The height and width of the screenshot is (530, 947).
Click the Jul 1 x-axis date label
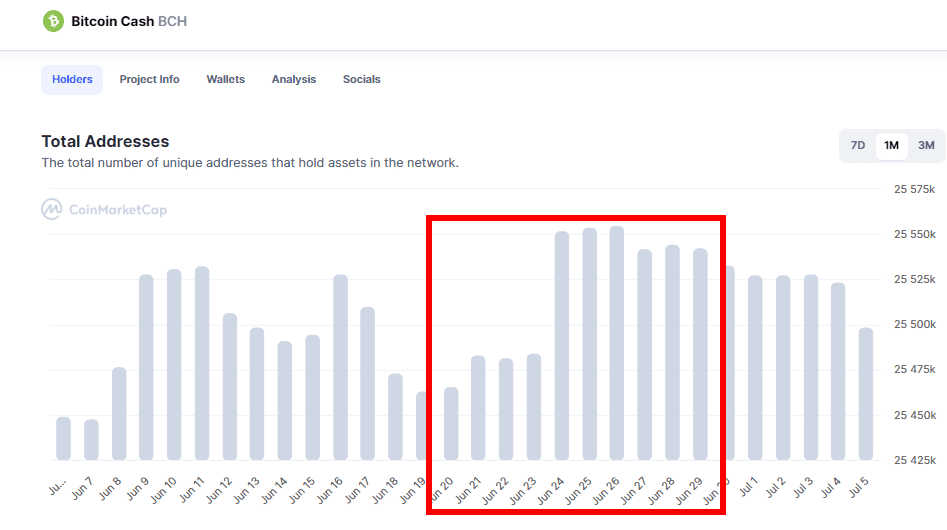click(748, 487)
